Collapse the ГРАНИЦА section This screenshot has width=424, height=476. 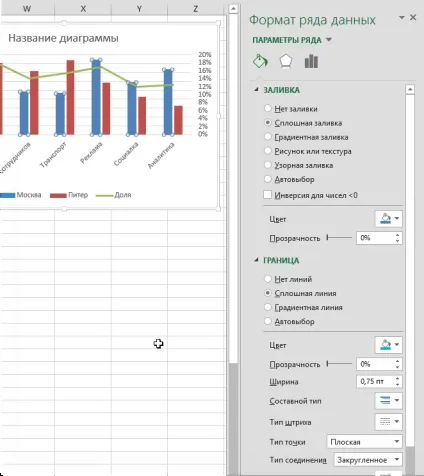(x=256, y=260)
